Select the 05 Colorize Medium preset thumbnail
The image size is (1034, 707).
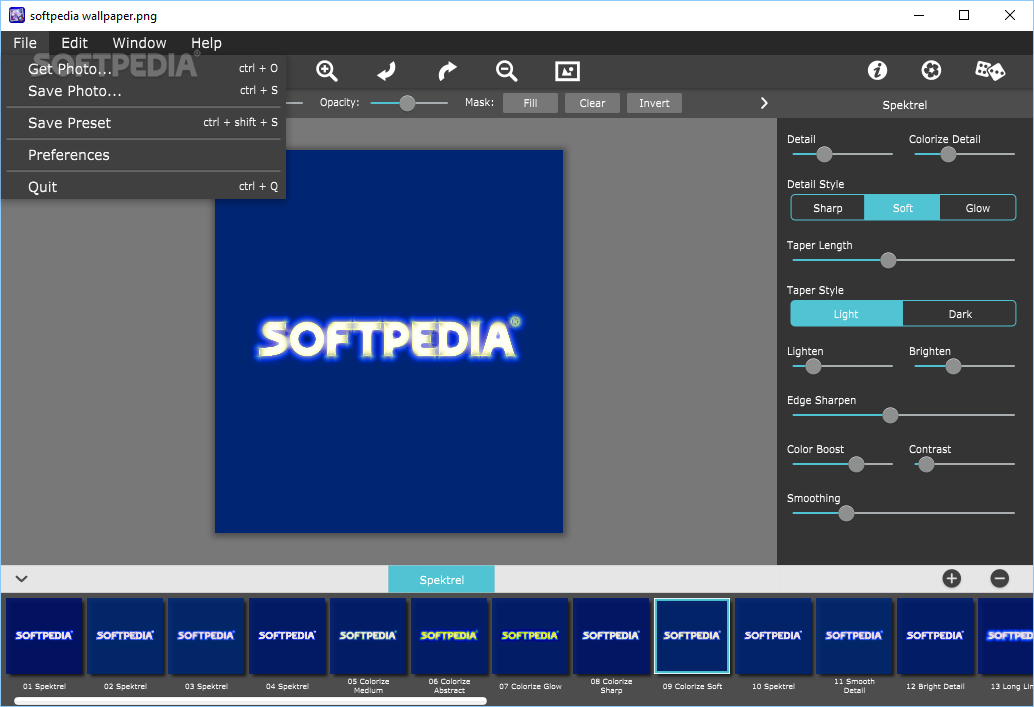pos(368,636)
